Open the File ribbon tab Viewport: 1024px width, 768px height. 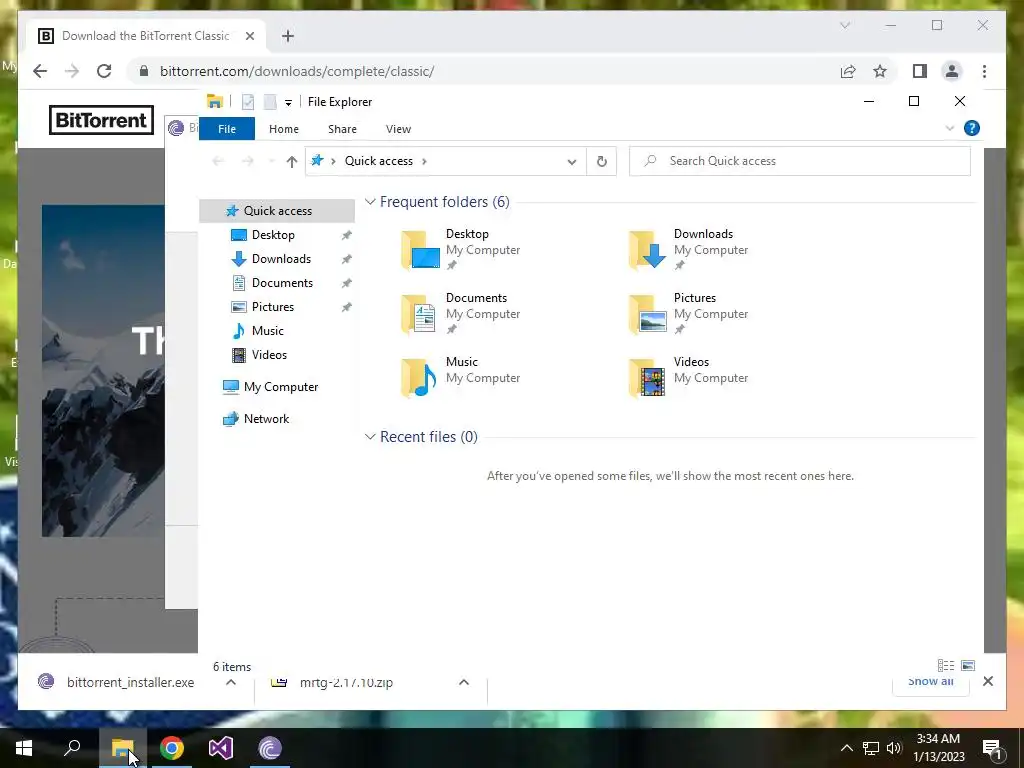[x=227, y=129]
